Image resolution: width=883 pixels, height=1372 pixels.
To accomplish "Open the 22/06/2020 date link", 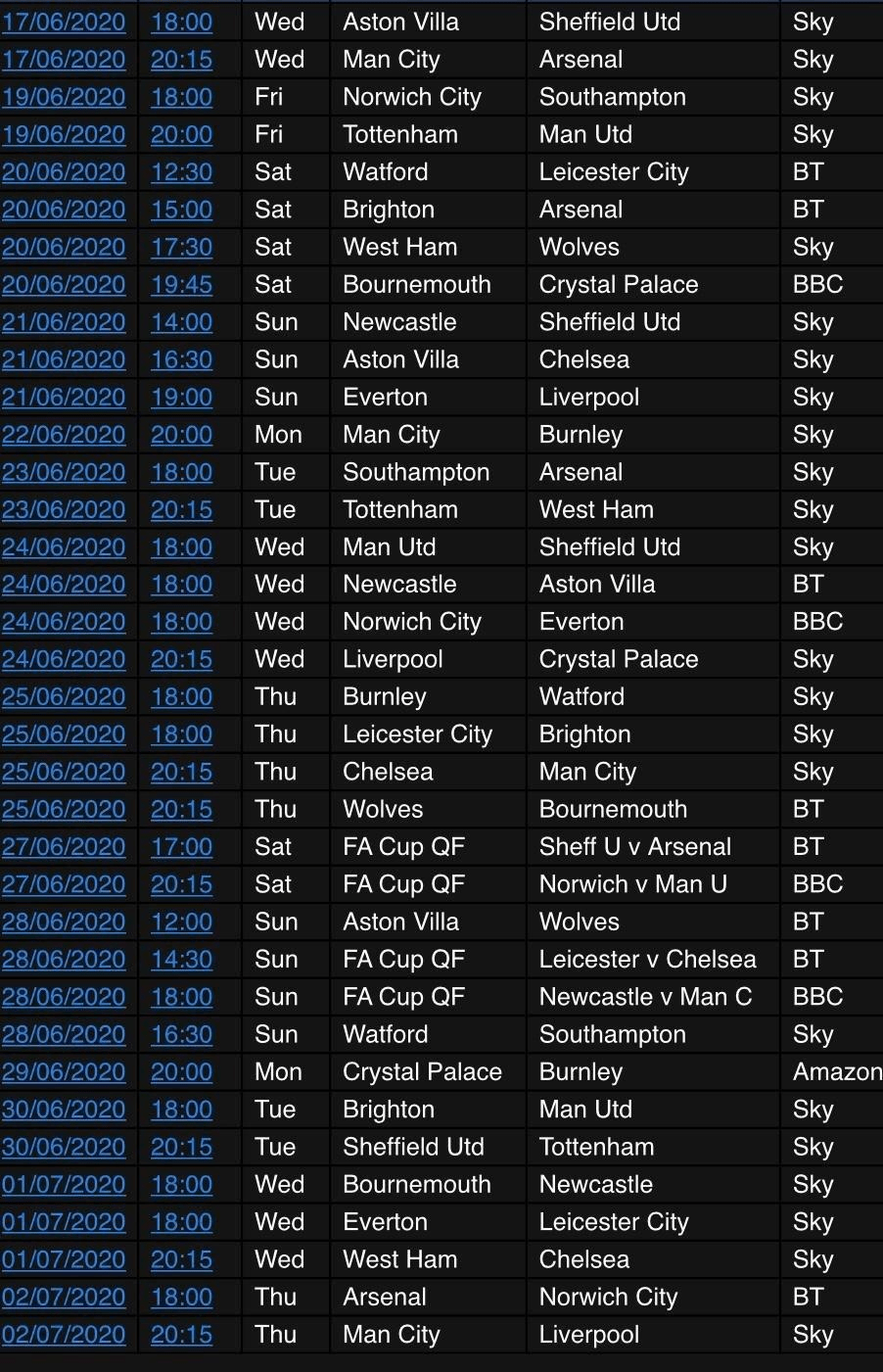I will [64, 435].
